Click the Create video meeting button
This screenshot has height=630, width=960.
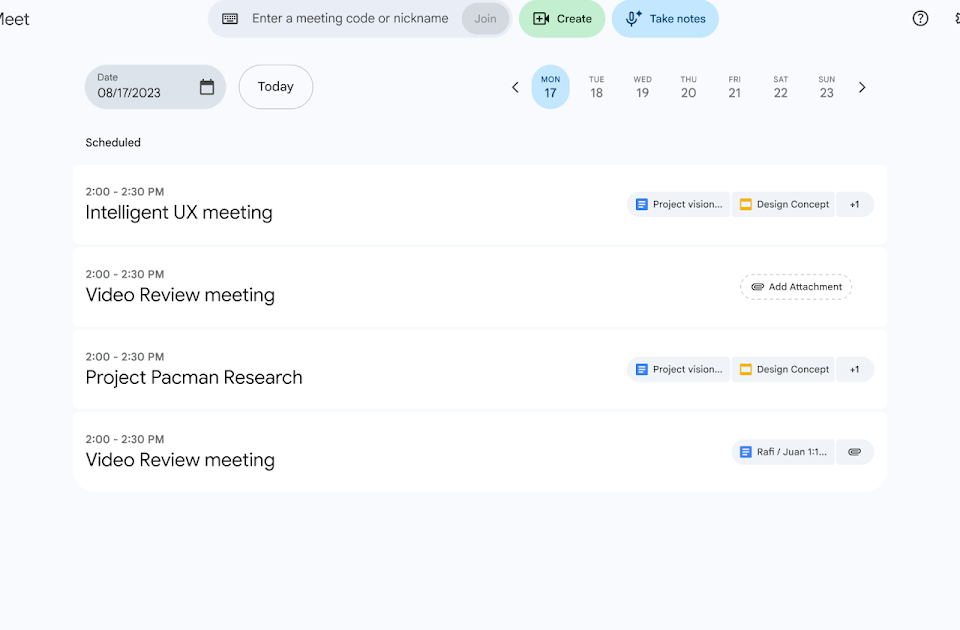pyautogui.click(x=561, y=19)
